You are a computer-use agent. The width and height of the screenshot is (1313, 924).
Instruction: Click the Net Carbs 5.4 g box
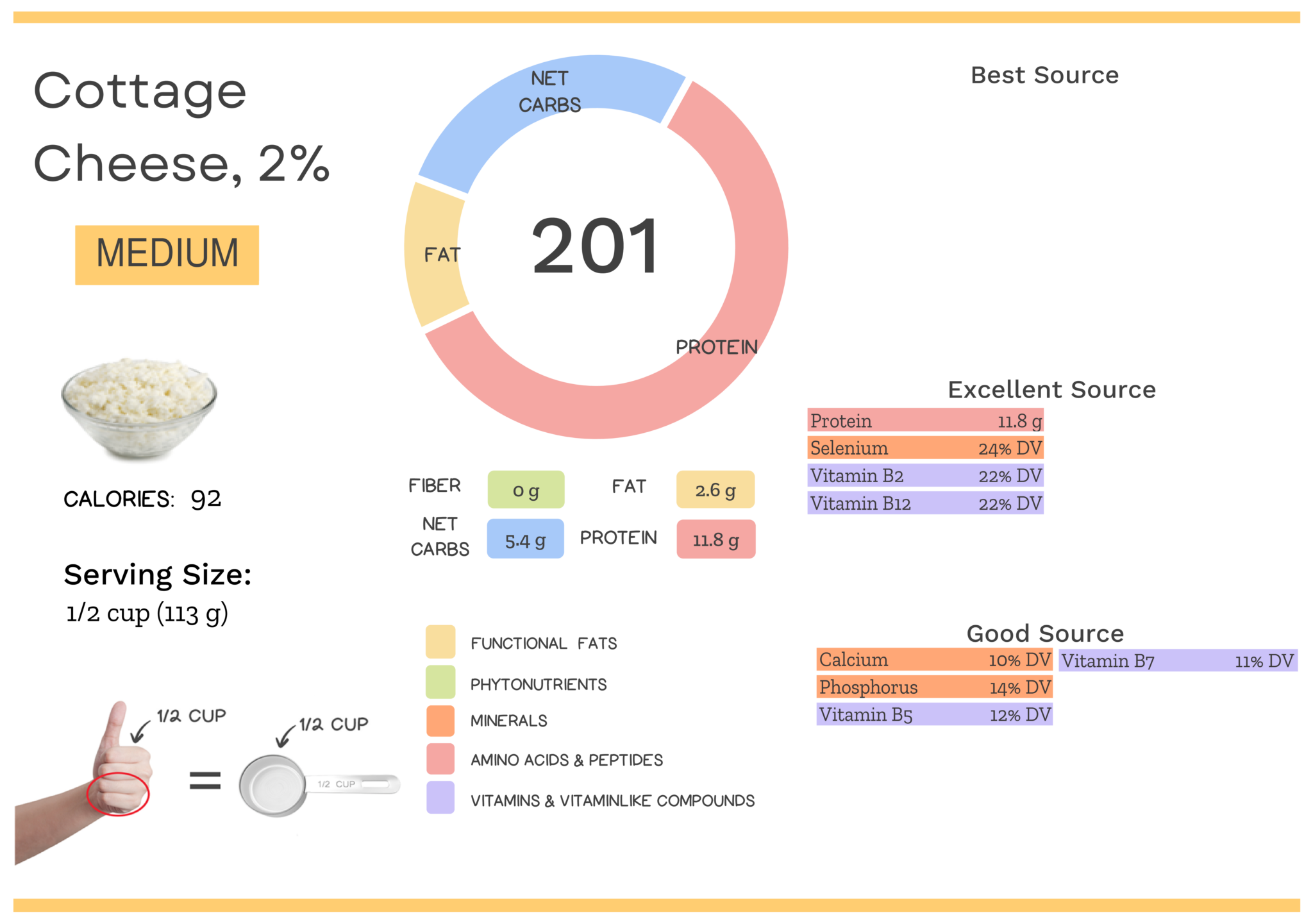point(525,539)
